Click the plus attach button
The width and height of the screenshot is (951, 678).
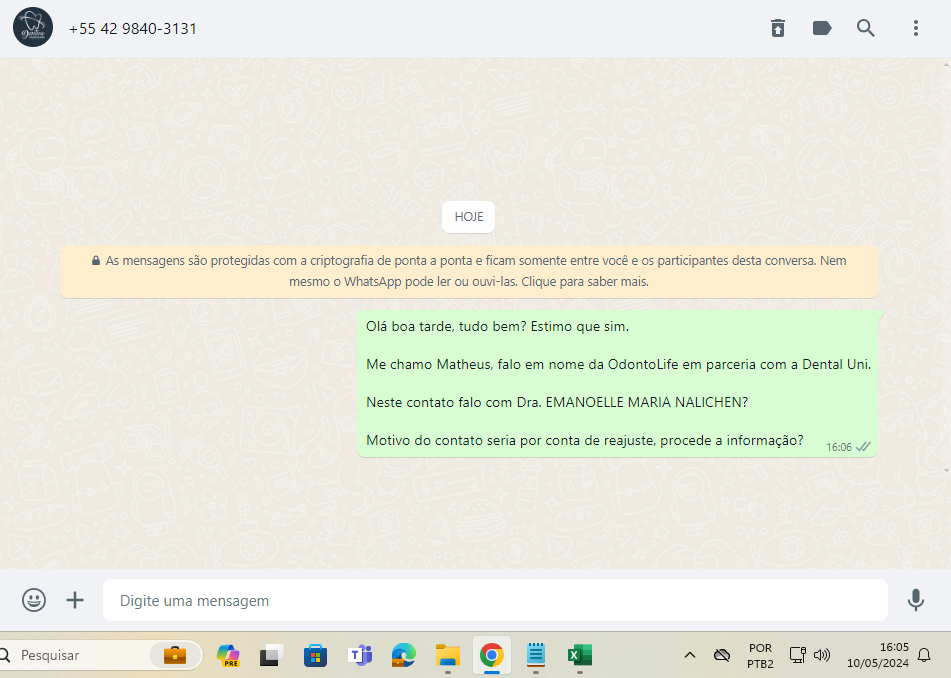pyautogui.click(x=75, y=600)
